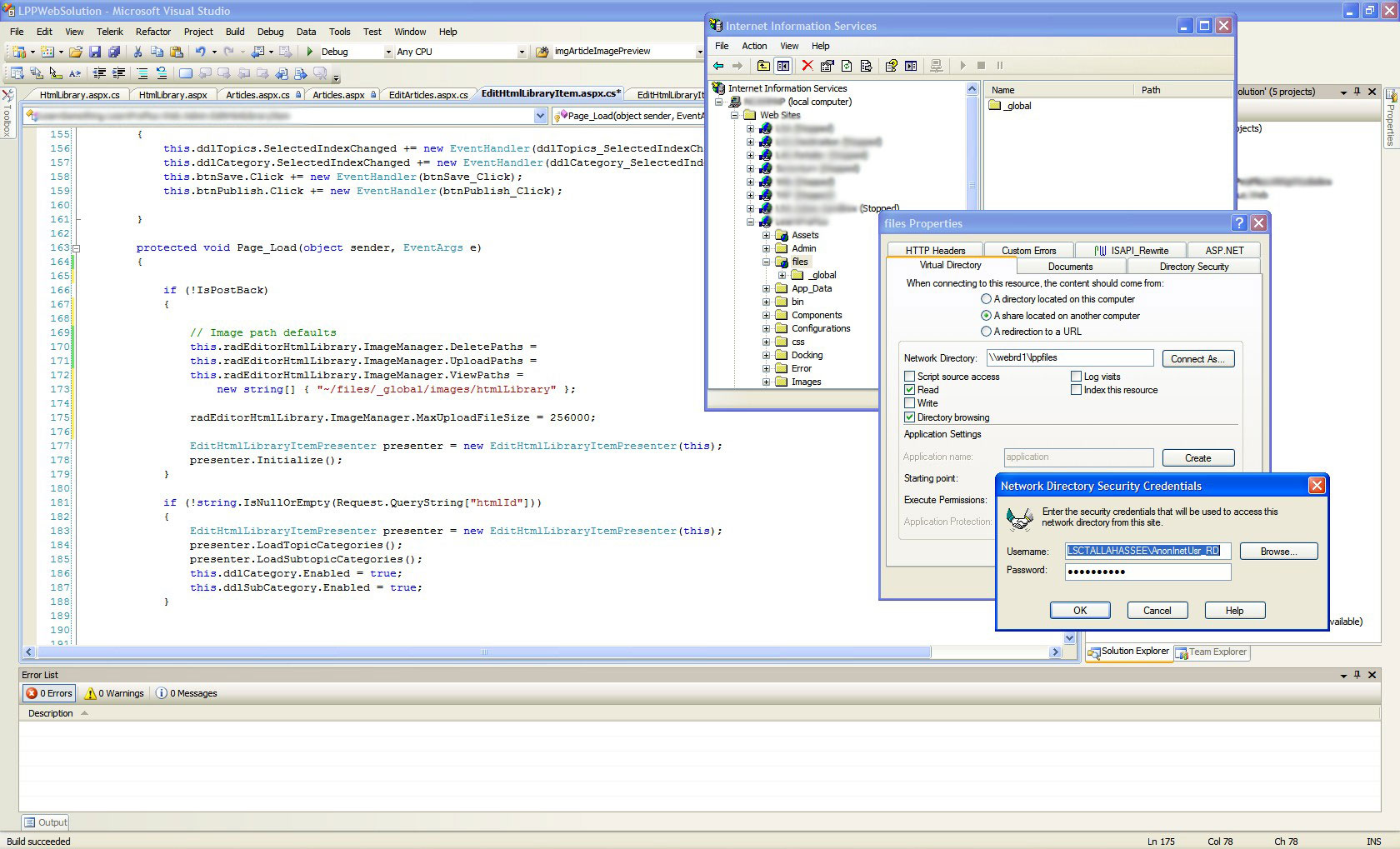Click the Browse... button beside Username
Image resolution: width=1400 pixels, height=849 pixels.
pyautogui.click(x=1278, y=552)
